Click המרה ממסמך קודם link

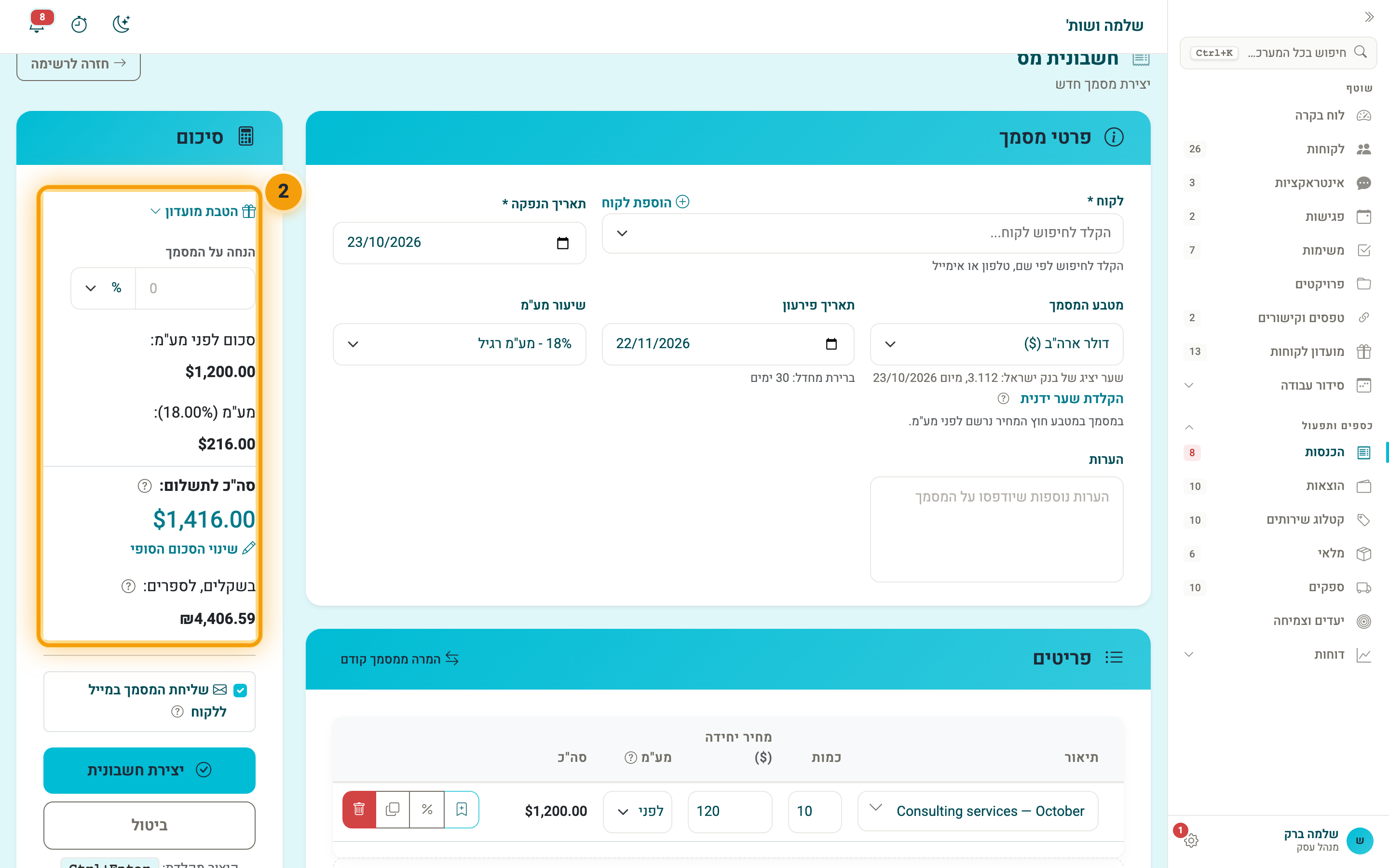click(x=400, y=659)
